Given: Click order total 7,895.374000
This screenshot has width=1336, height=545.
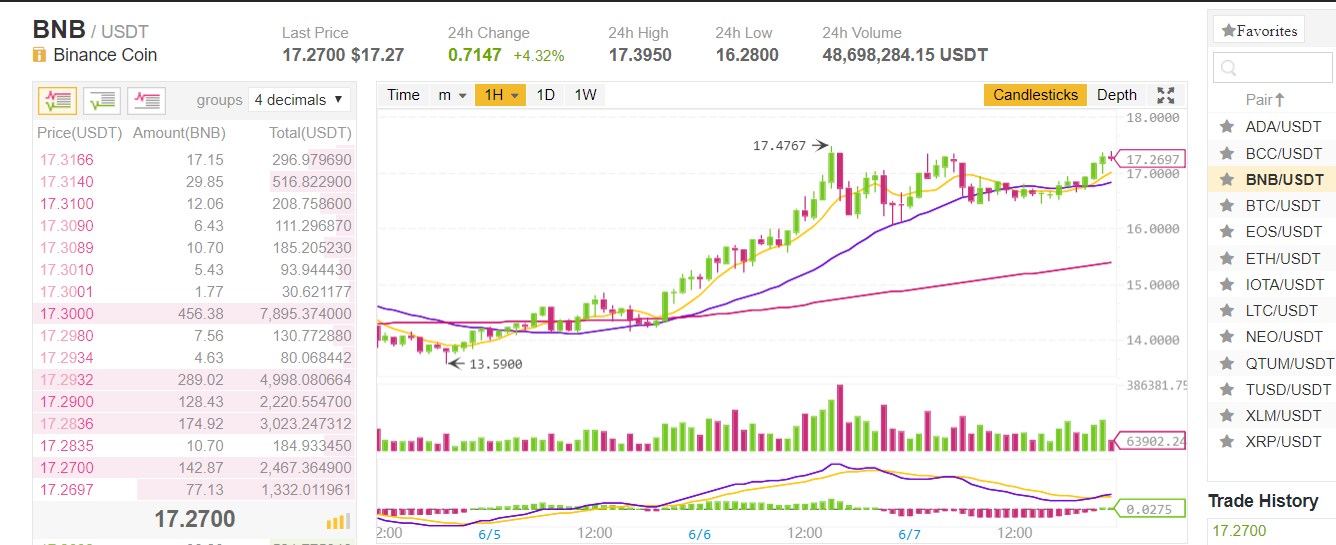Looking at the screenshot, I should 304,314.
